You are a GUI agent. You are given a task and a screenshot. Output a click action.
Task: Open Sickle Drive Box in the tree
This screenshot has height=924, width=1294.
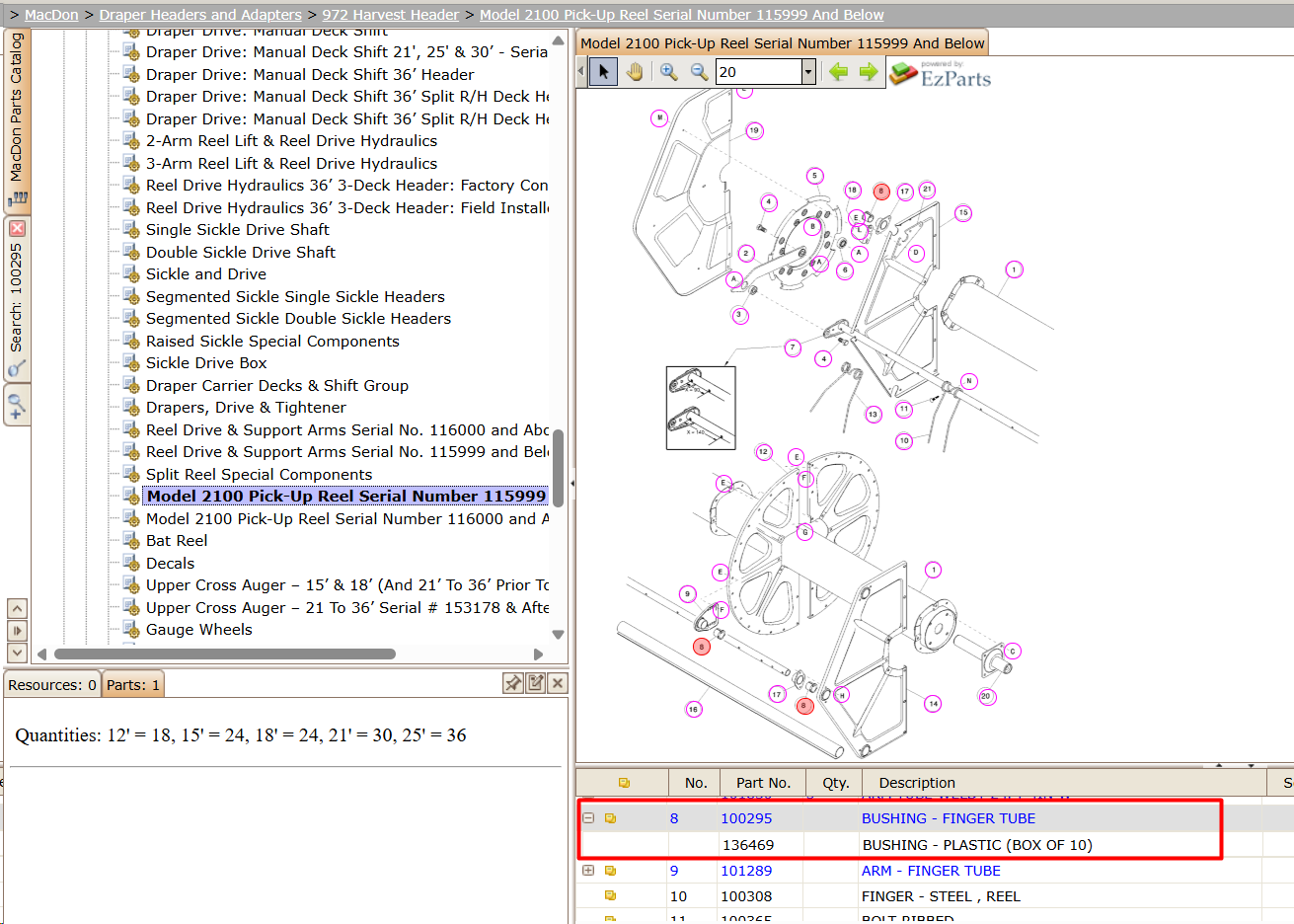click(x=206, y=363)
